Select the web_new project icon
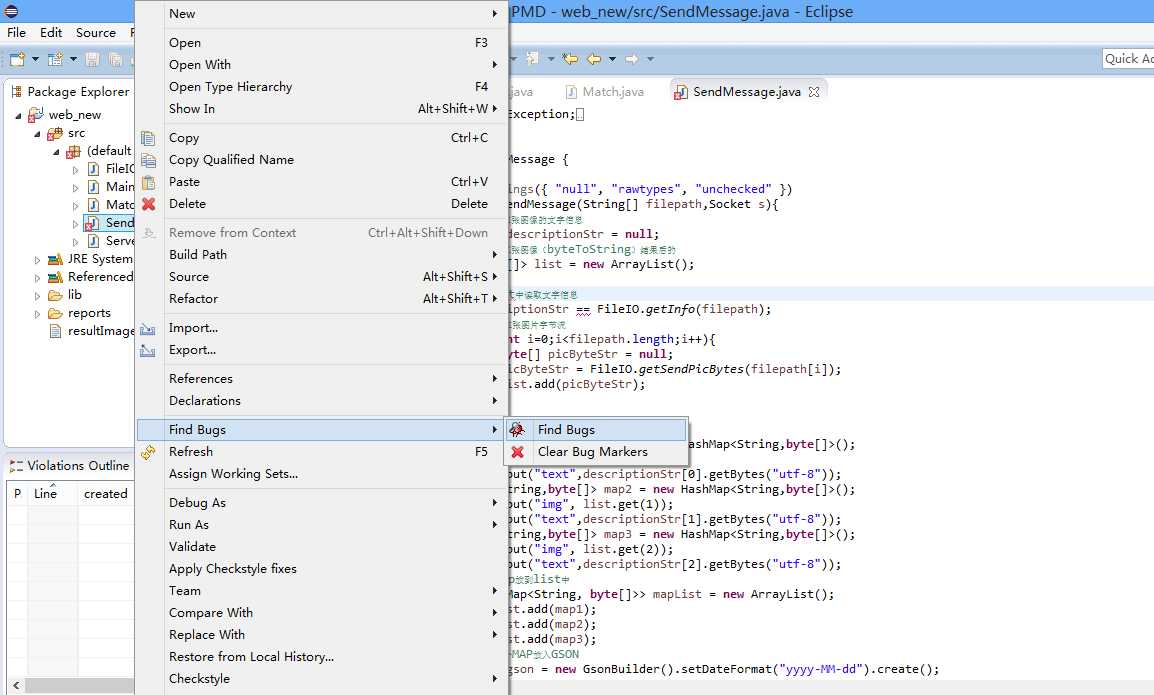Viewport: 1154px width, 695px height. [35, 115]
